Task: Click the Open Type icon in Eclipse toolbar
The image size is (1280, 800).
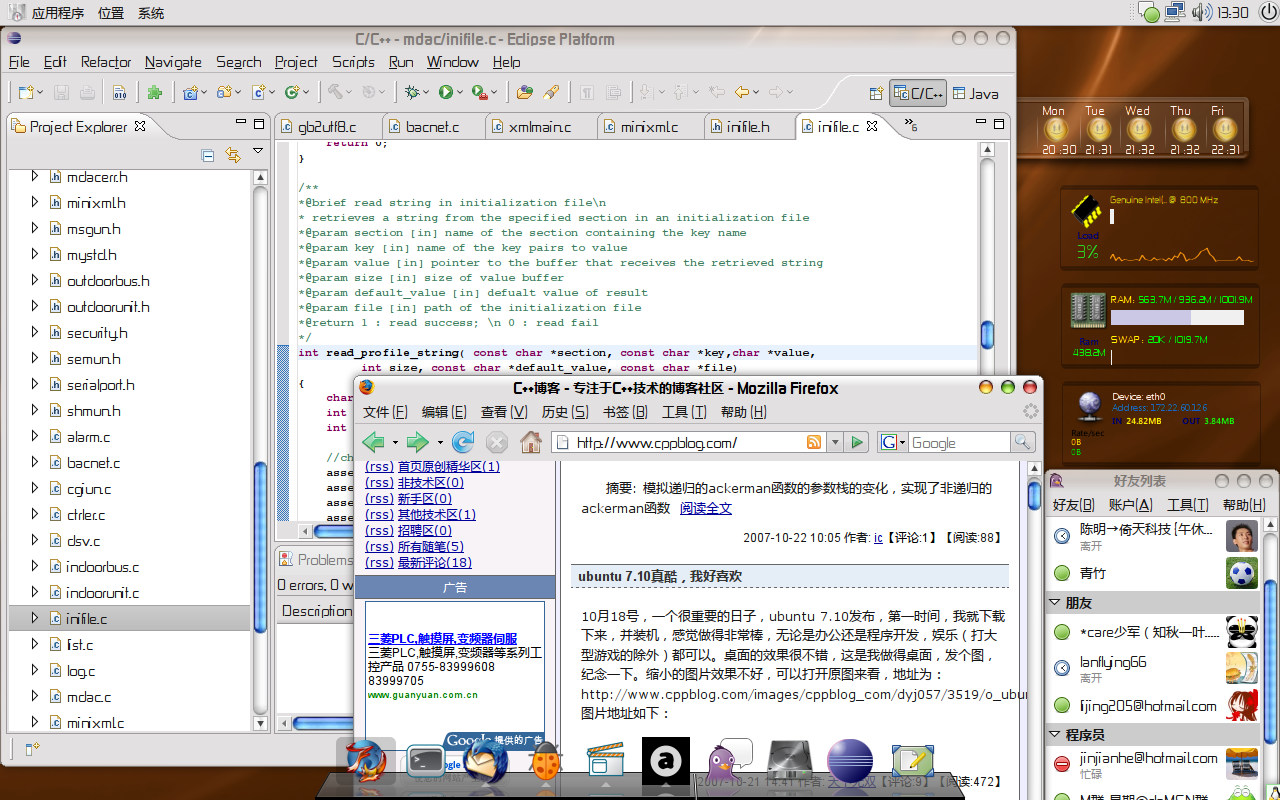Action: pyautogui.click(x=524, y=92)
